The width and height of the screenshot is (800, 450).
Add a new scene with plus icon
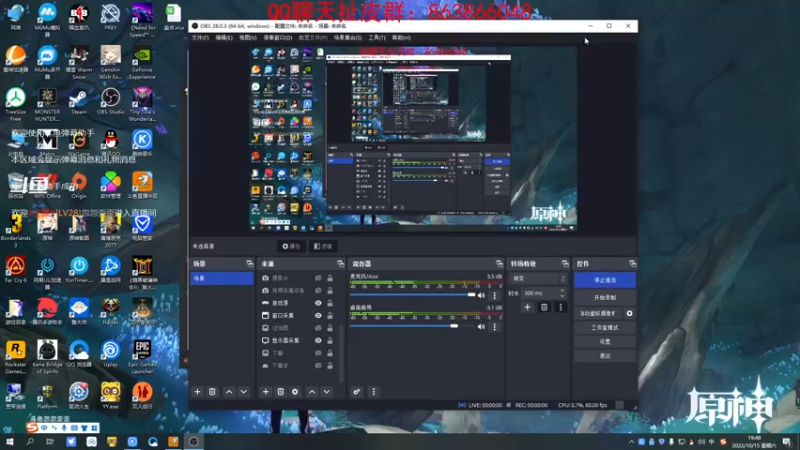pyautogui.click(x=197, y=392)
